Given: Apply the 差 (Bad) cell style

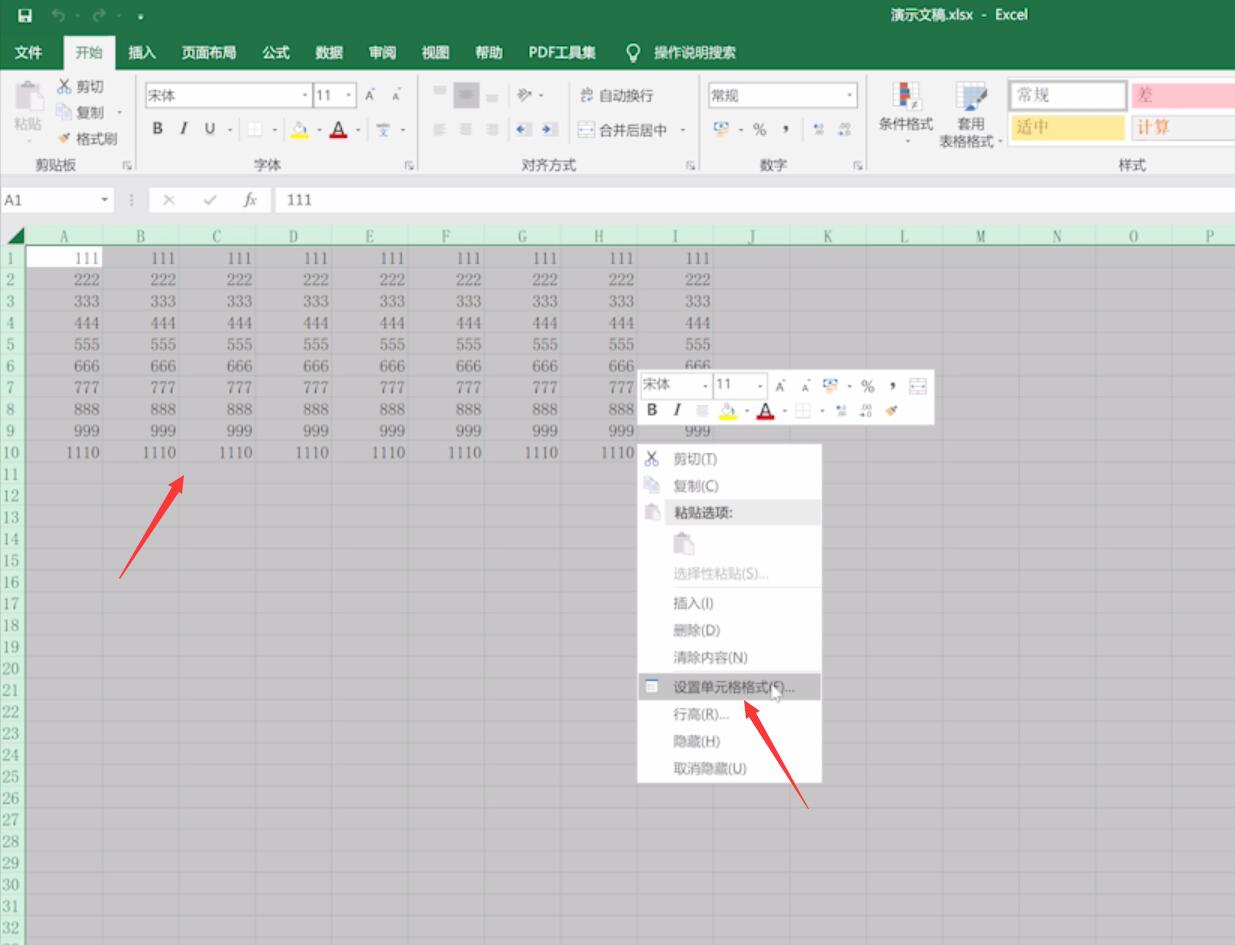Looking at the screenshot, I should [1182, 96].
